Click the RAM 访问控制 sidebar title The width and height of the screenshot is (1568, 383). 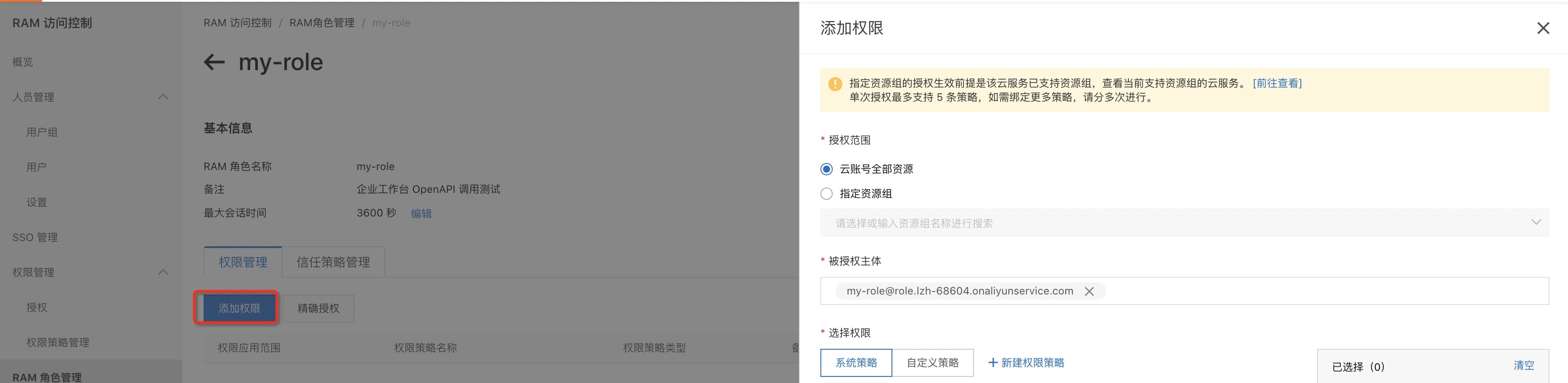pyautogui.click(x=52, y=23)
